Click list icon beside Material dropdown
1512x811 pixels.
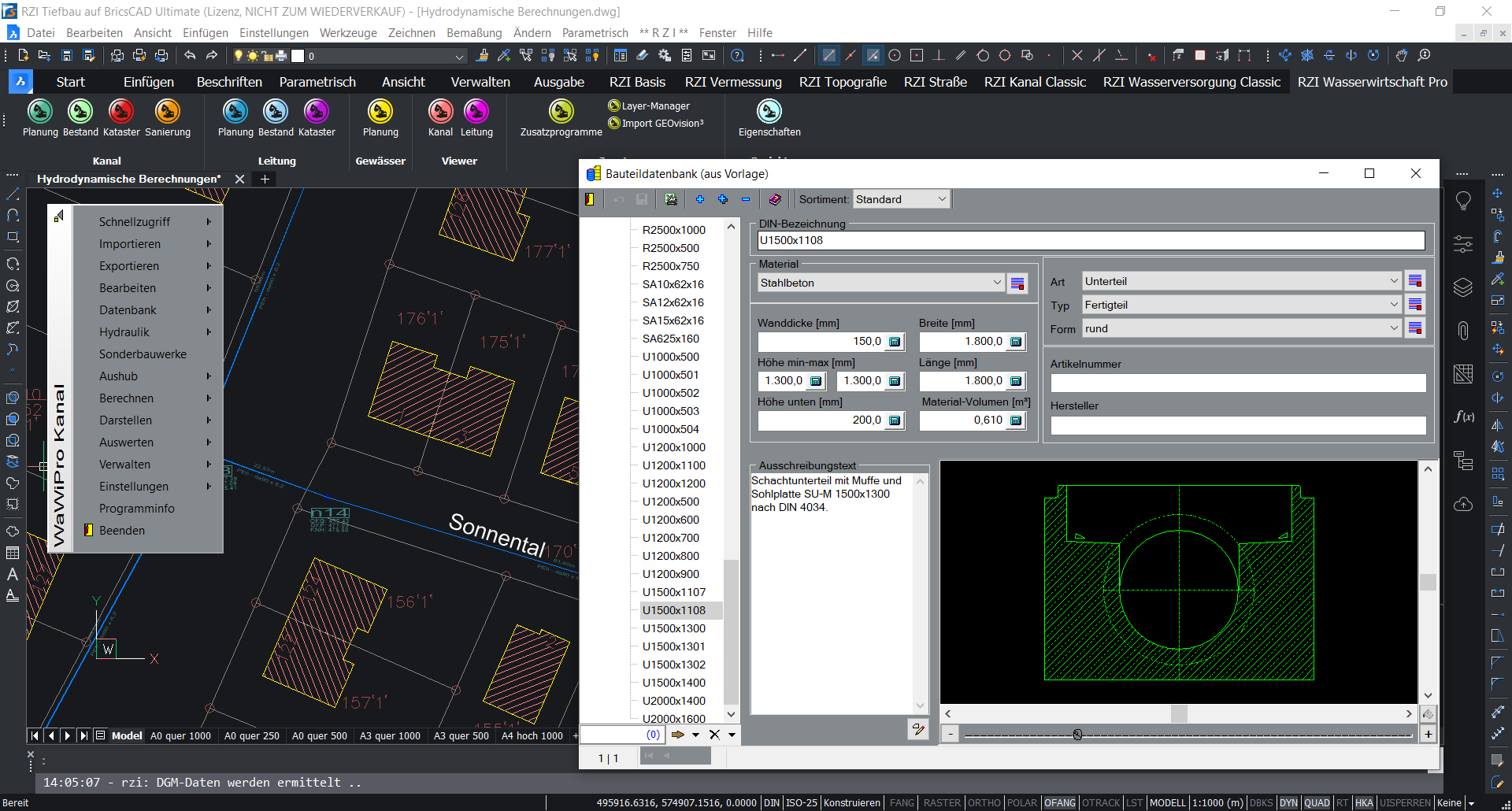[1017, 283]
